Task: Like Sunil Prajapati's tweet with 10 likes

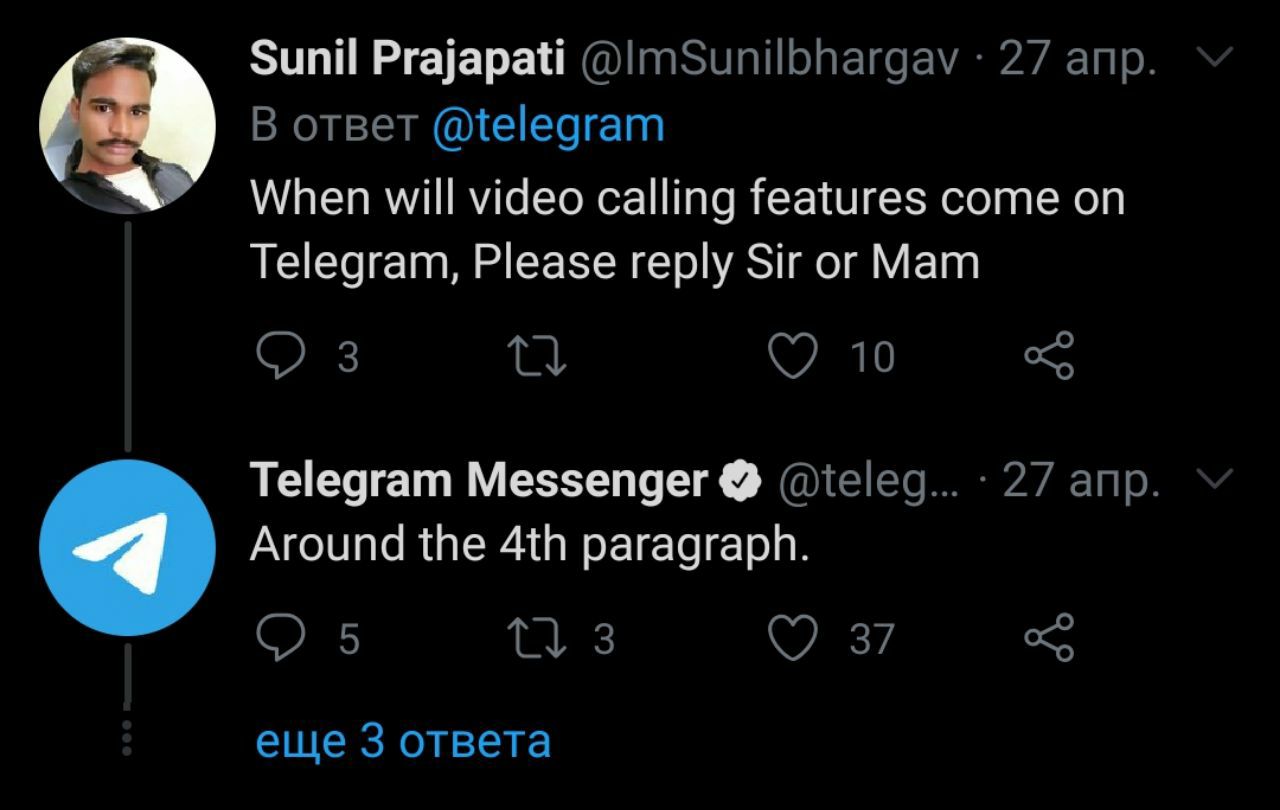Action: point(794,356)
